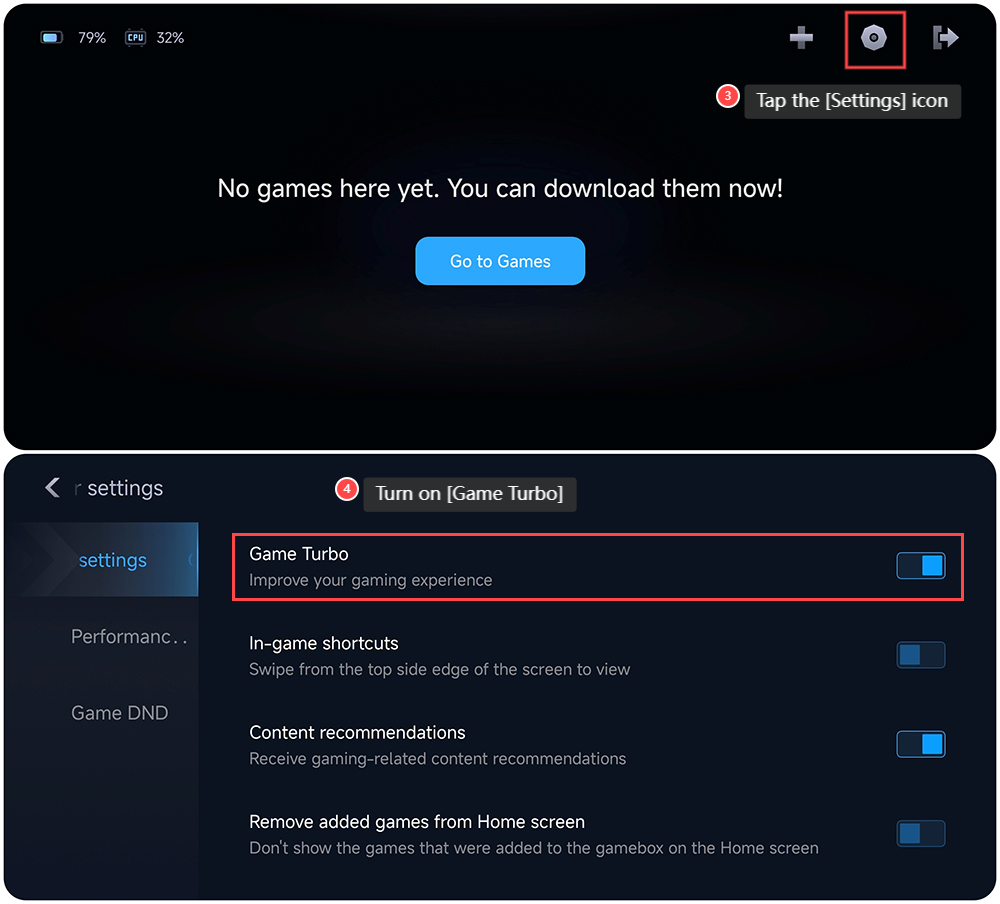Click the CPU usage icon
The width and height of the screenshot is (1000, 904).
135,38
